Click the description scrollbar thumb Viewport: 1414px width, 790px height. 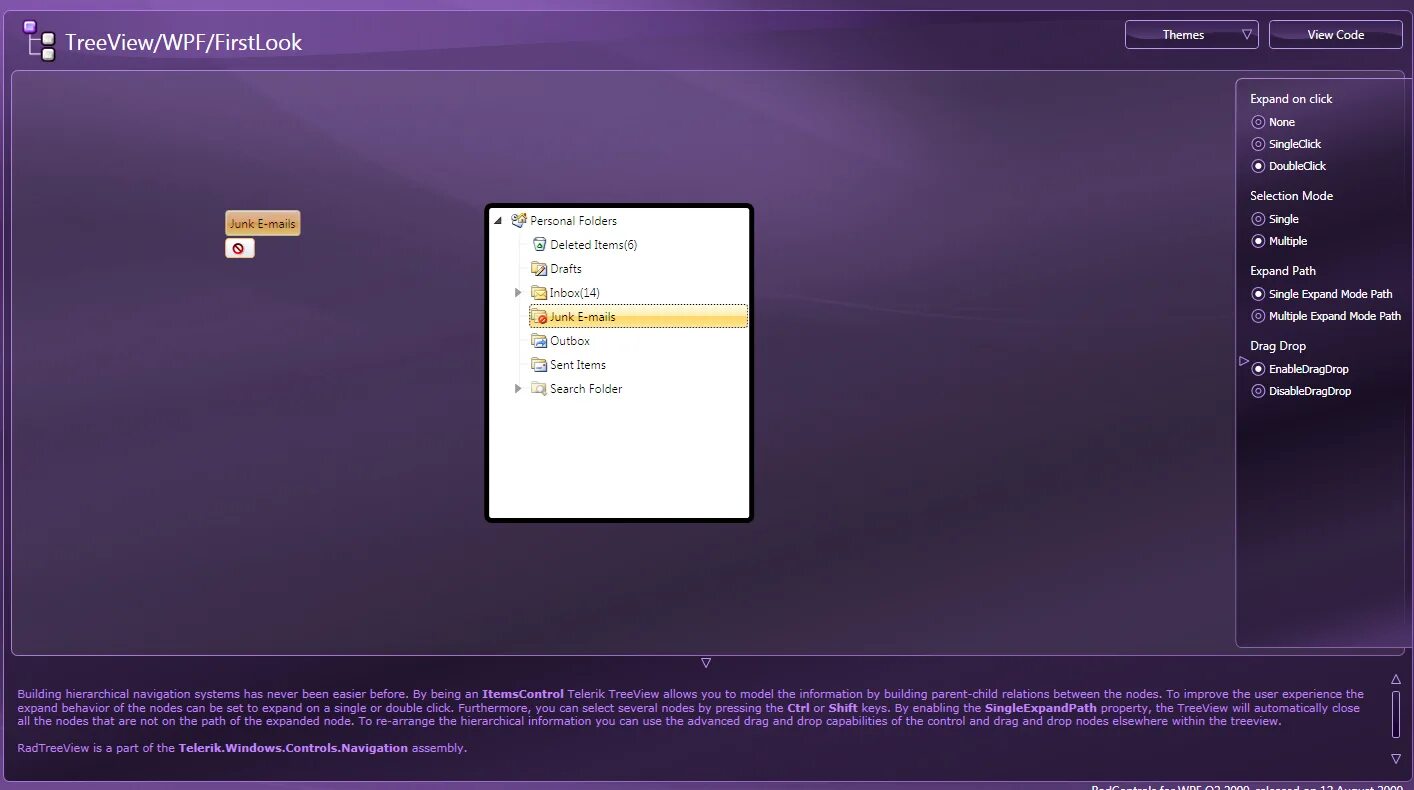click(x=1396, y=714)
